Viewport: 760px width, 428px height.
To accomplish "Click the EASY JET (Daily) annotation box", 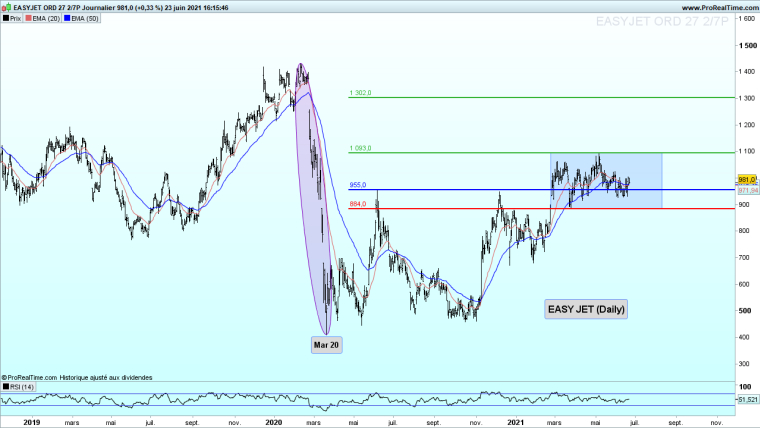I will pos(586,309).
